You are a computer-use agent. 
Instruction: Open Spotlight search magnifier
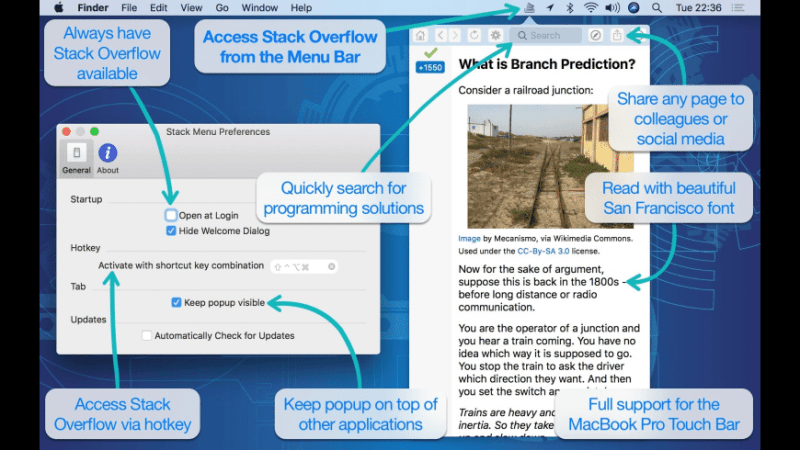(657, 8)
